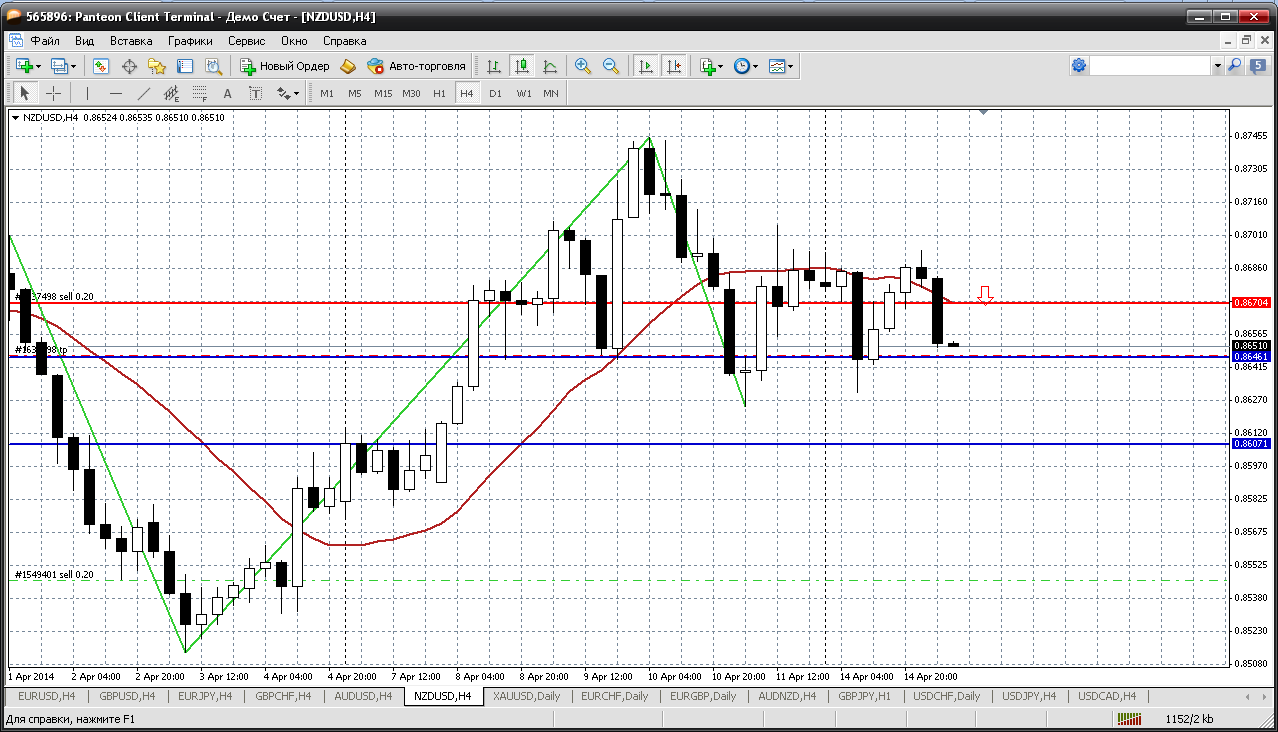Open the chat bubble showing 5
1278x732 pixels.
(1258, 66)
